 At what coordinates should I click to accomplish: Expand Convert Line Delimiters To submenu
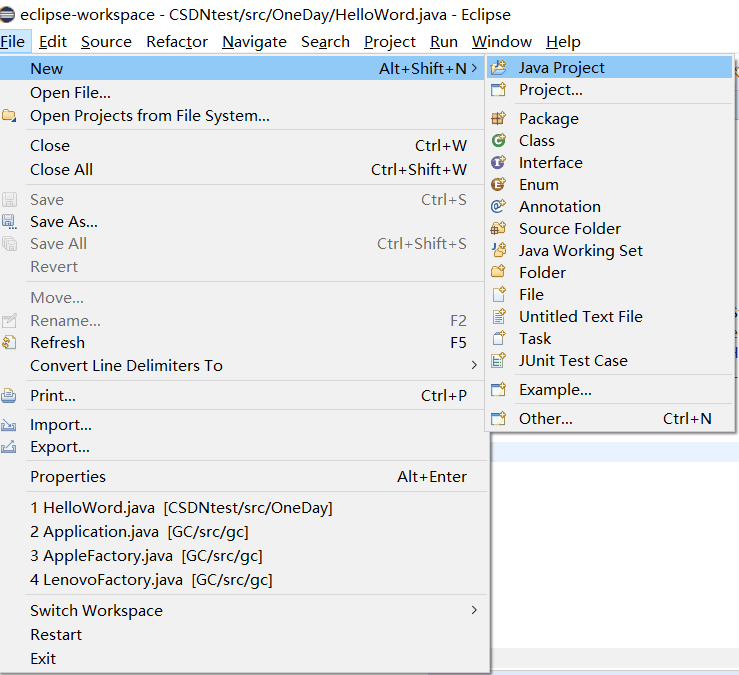pos(474,365)
